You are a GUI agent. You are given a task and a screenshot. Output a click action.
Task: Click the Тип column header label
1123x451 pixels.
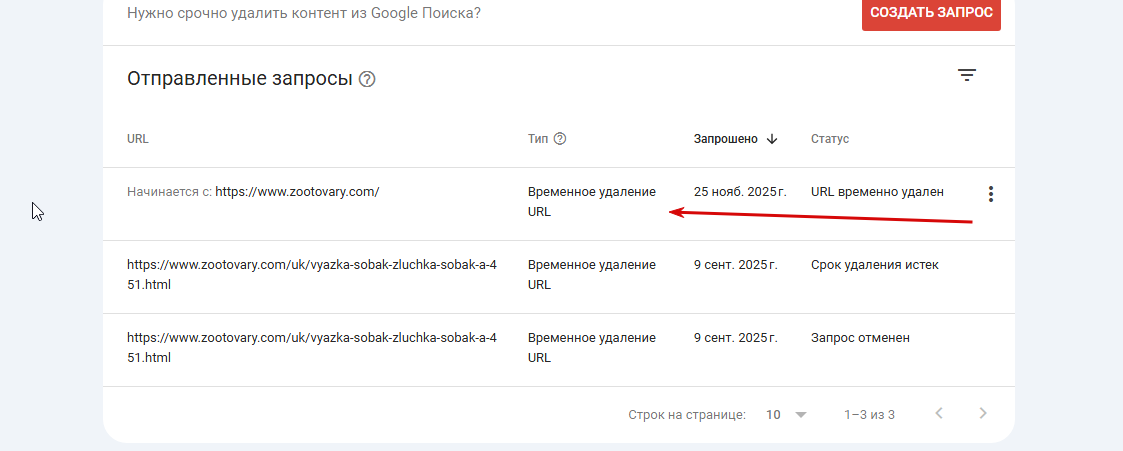538,139
